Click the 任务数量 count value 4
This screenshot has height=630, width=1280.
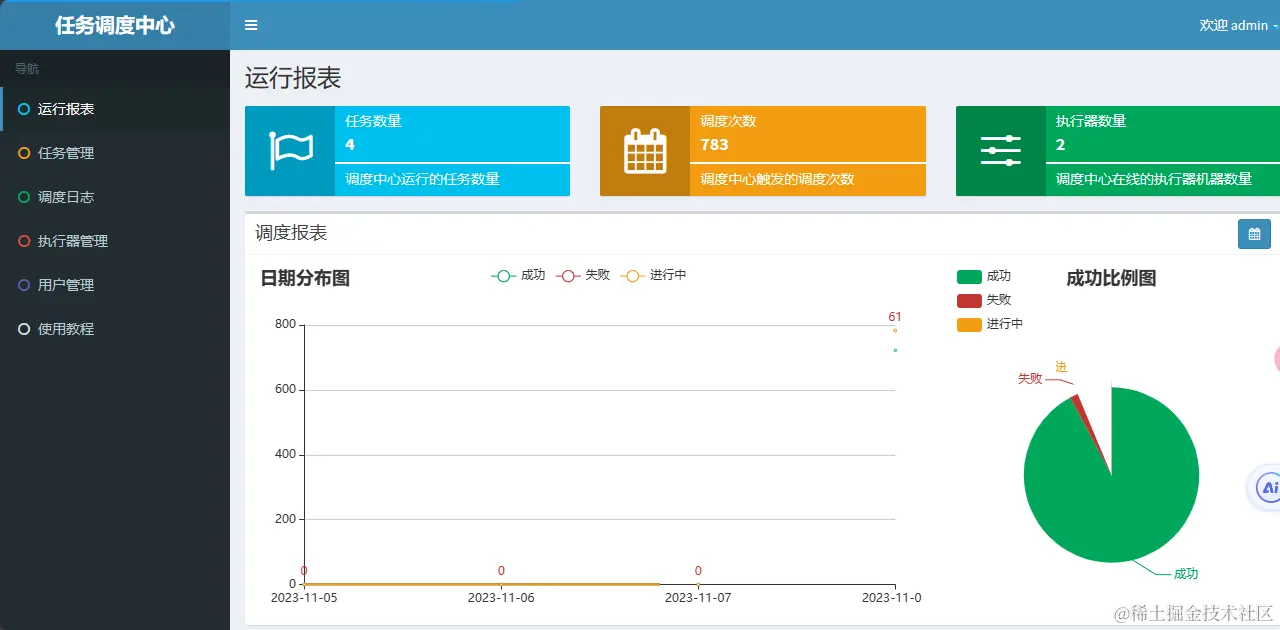350,144
